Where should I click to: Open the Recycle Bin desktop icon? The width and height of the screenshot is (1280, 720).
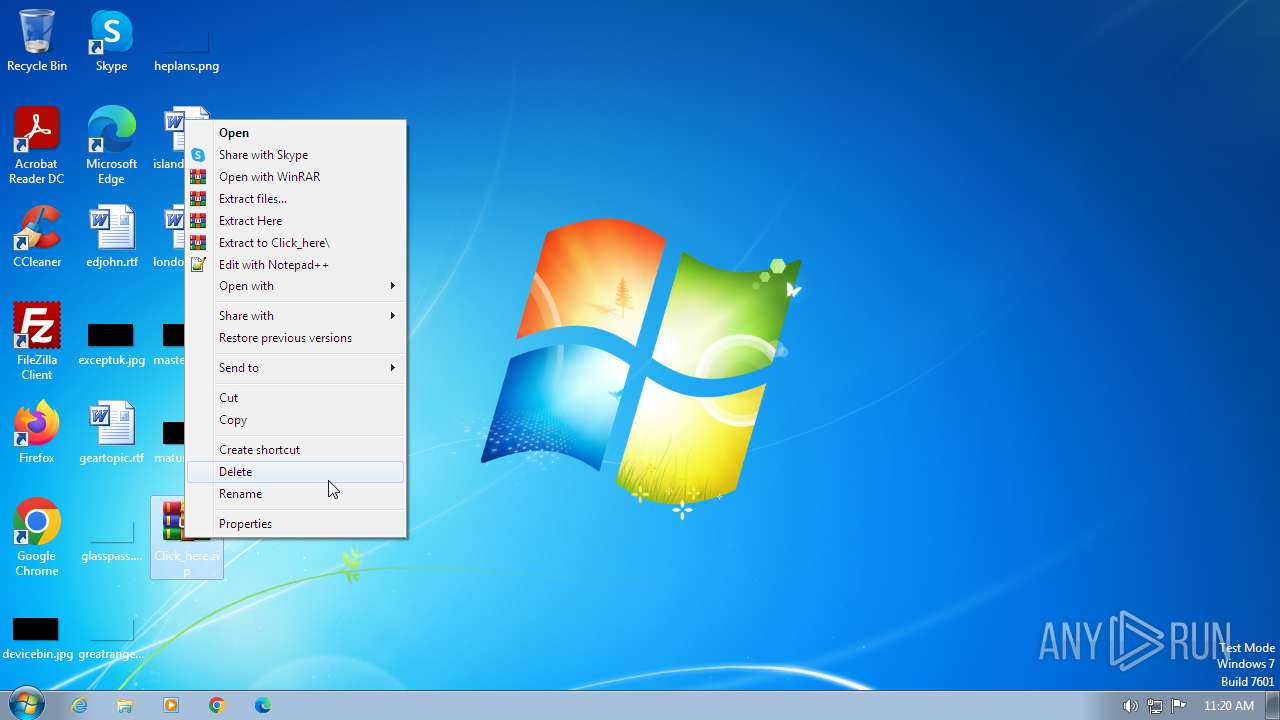(37, 40)
